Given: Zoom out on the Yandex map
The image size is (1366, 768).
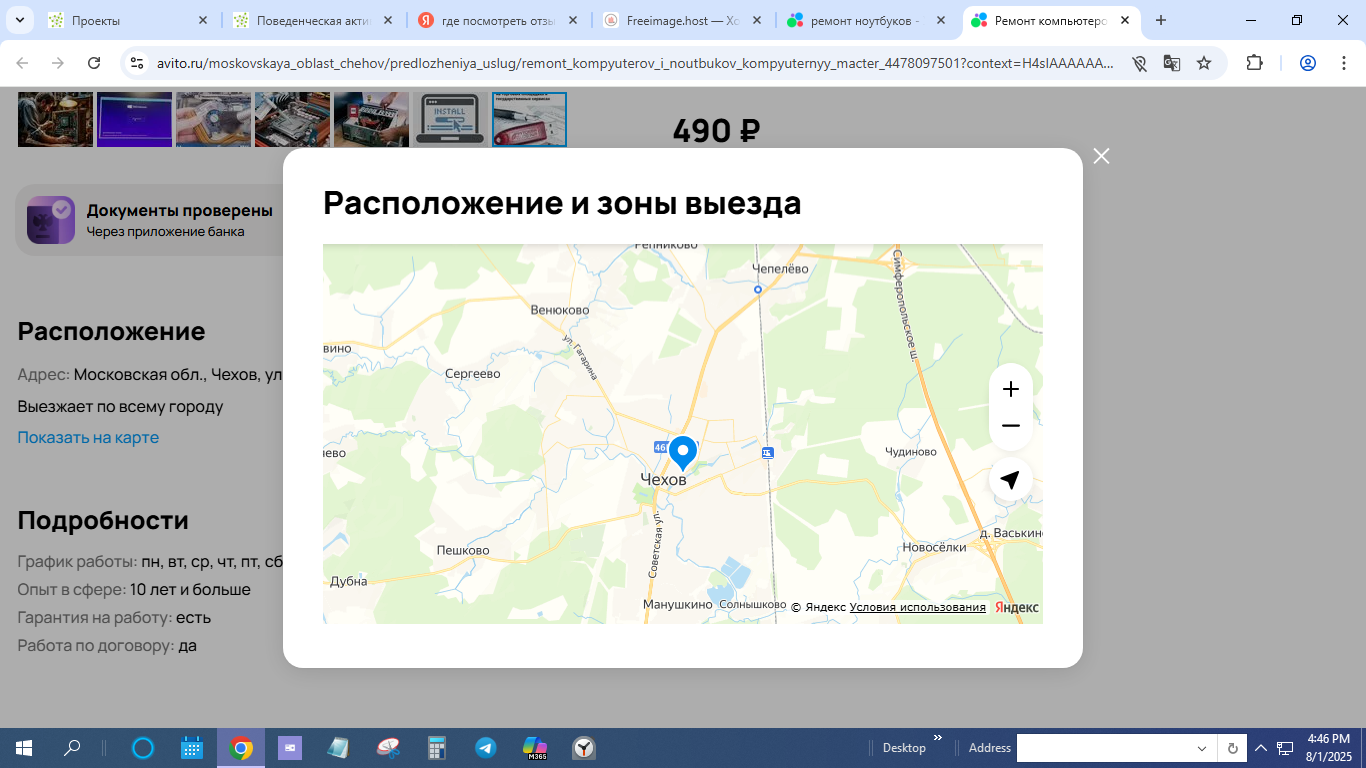Looking at the screenshot, I should [1010, 426].
